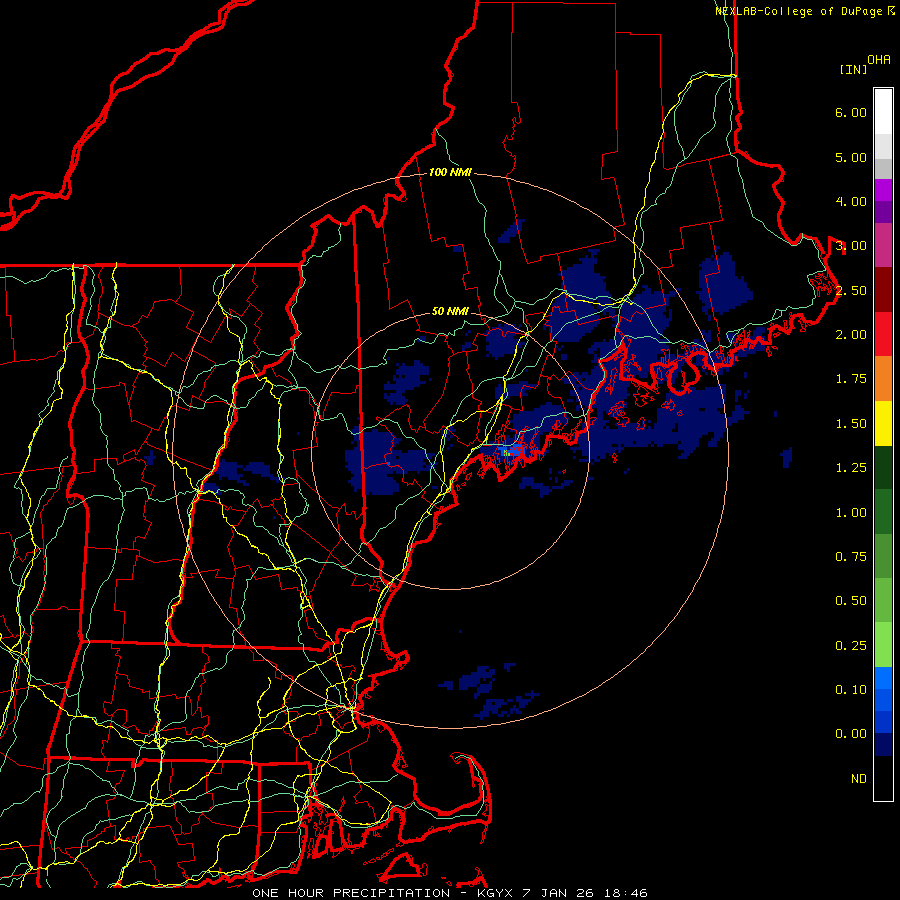This screenshot has height=900, width=900.
Task: Click the 0.75 legend value
Action: [x=851, y=557]
